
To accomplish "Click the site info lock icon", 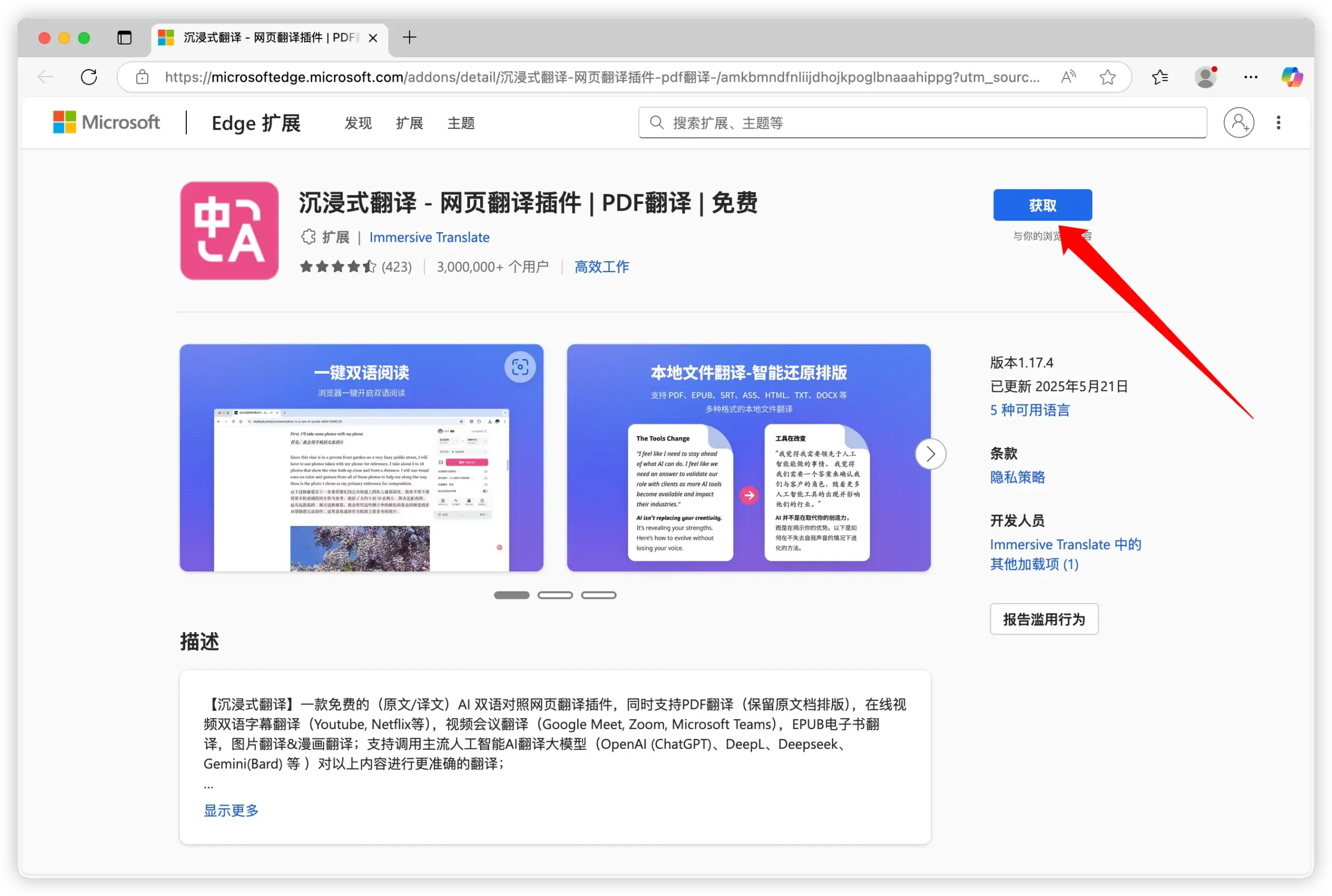I will coord(142,77).
